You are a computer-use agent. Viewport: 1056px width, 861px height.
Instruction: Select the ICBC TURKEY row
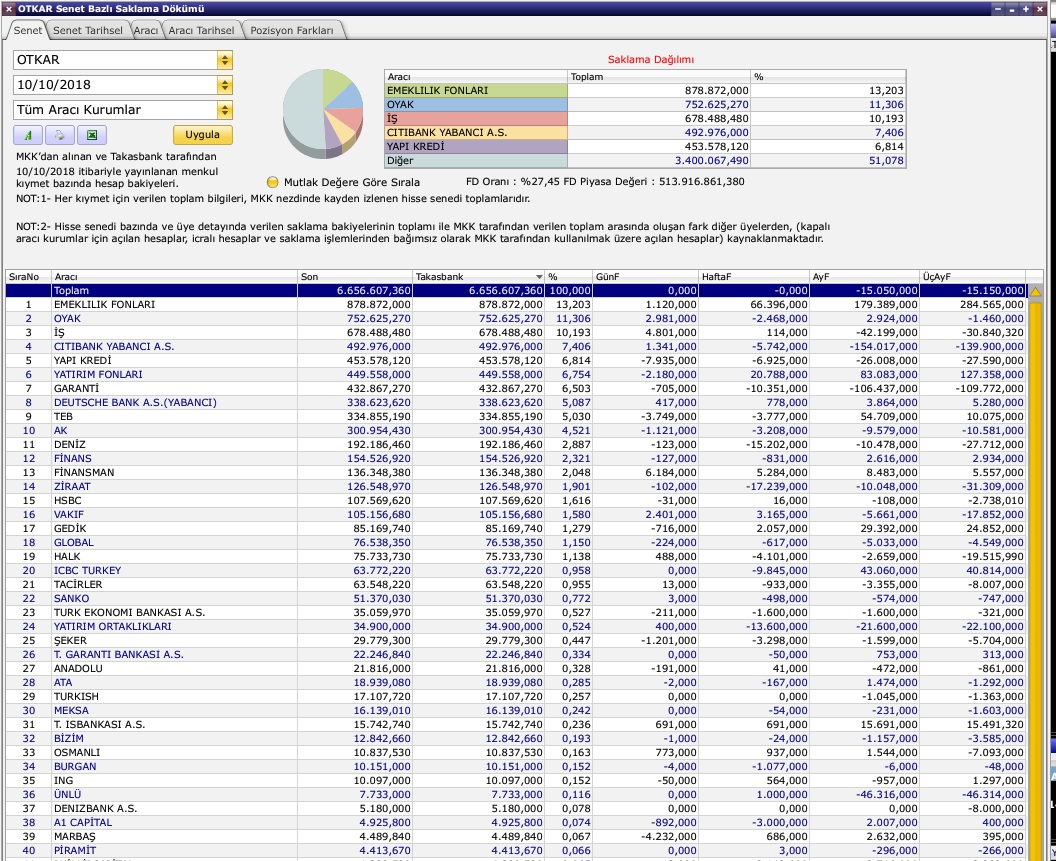pos(515,571)
